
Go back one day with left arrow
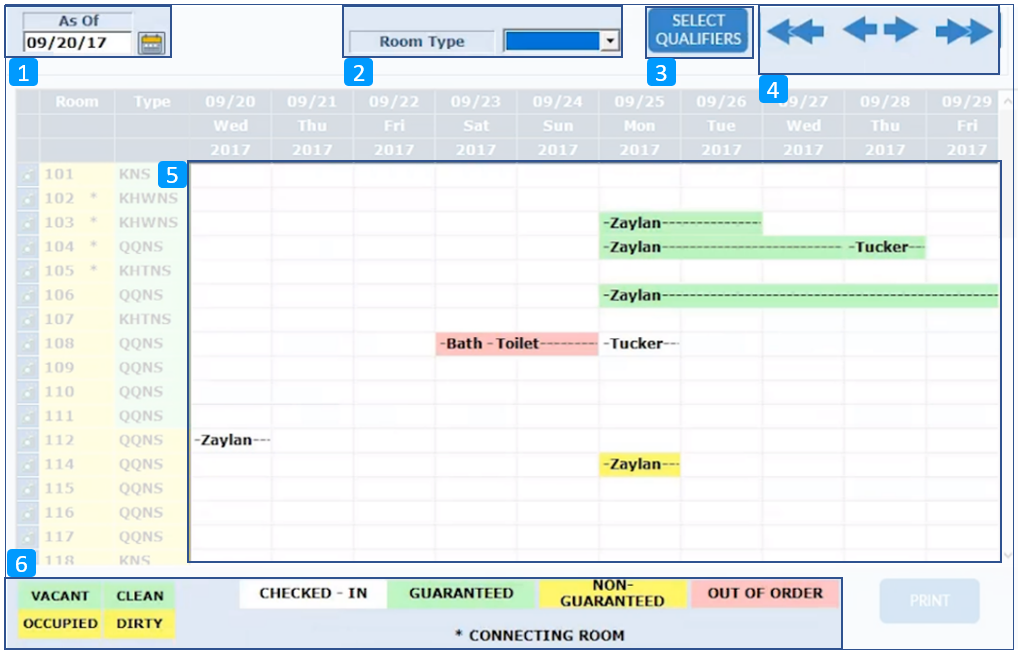point(859,30)
